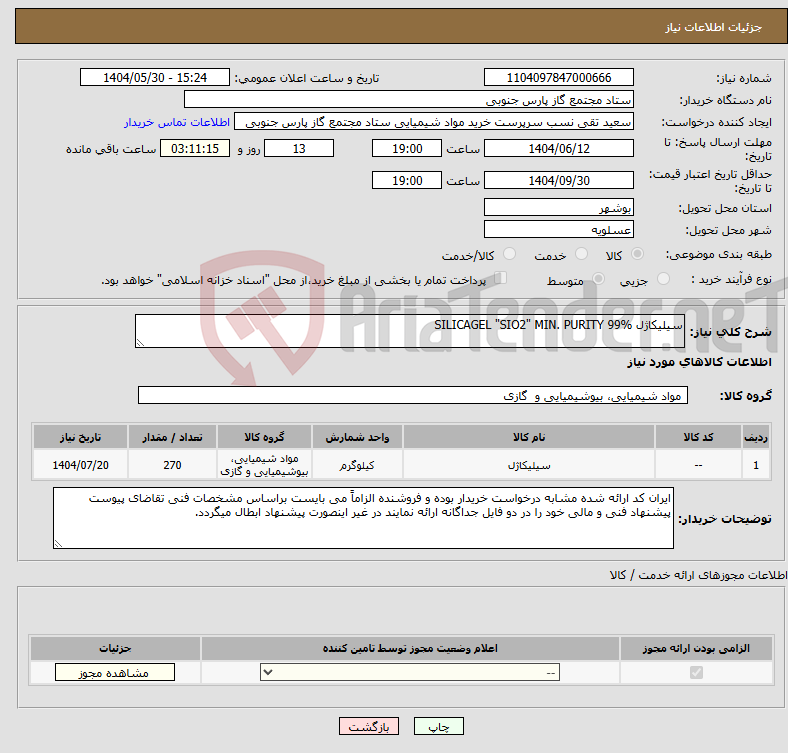The height and width of the screenshot is (753, 788).
Task: Click the الزامی بودن ارائه مجوز header
Action: (696, 648)
